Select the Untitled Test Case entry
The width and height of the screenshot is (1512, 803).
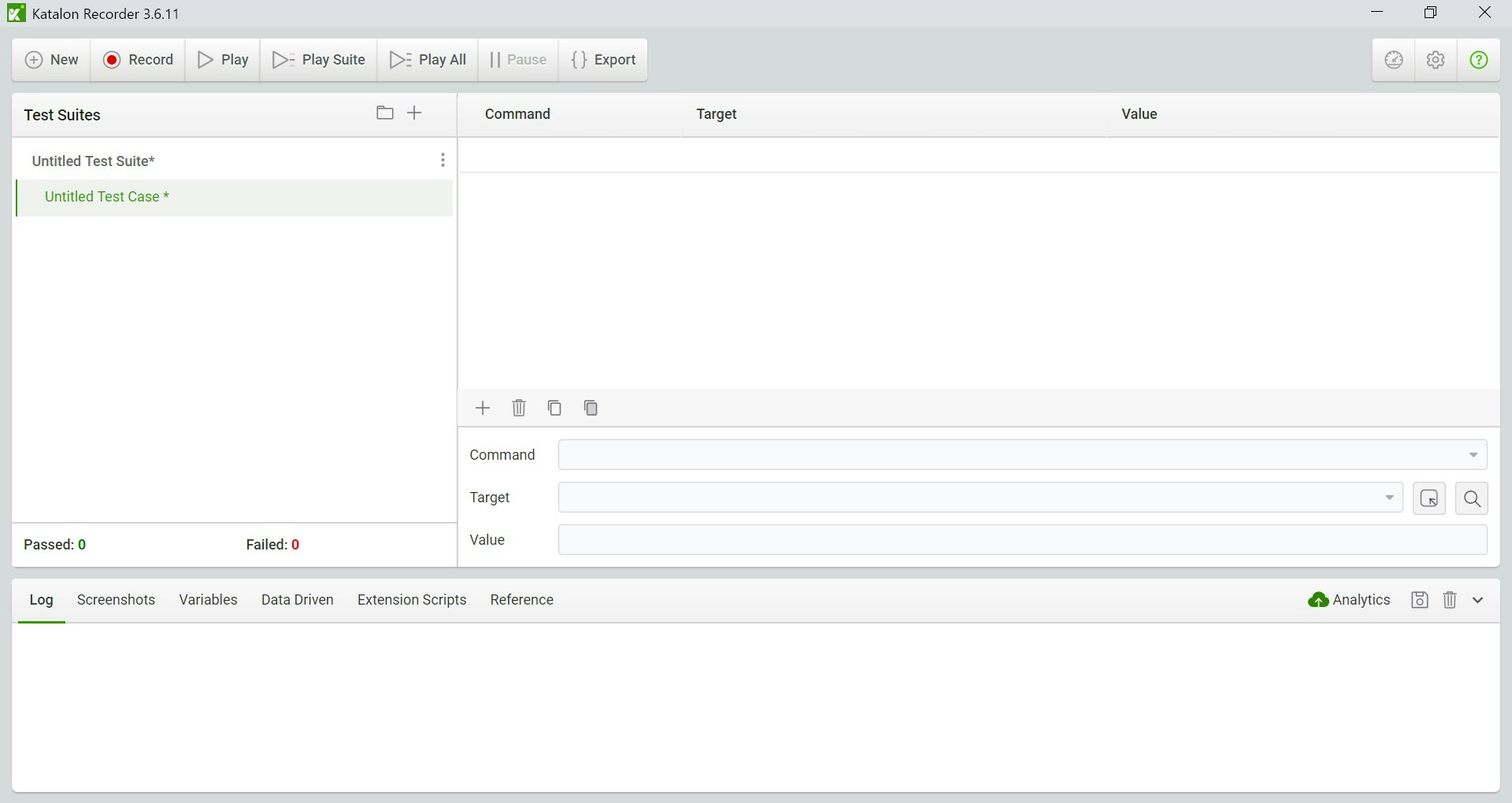[x=235, y=197]
